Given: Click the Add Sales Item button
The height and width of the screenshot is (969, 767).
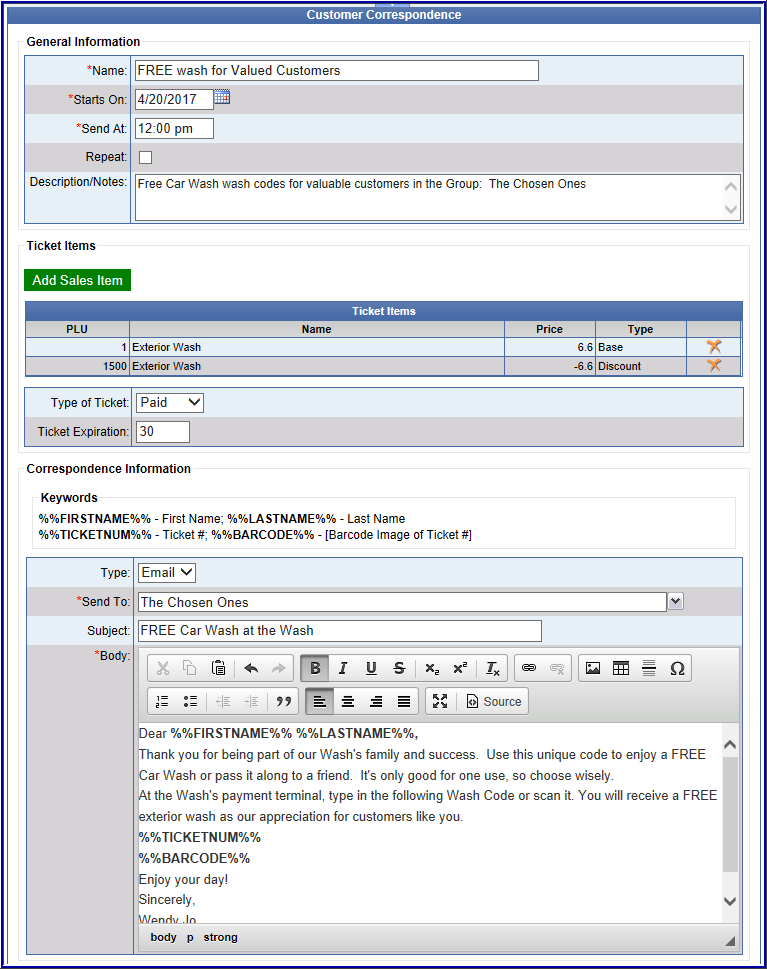Looking at the screenshot, I should point(77,280).
